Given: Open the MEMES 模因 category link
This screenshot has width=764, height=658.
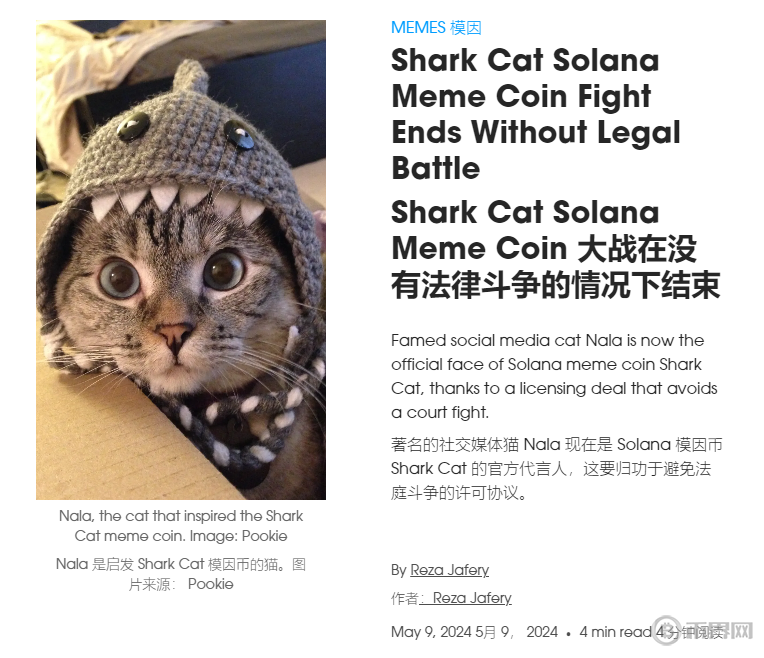Looking at the screenshot, I should point(436,28).
